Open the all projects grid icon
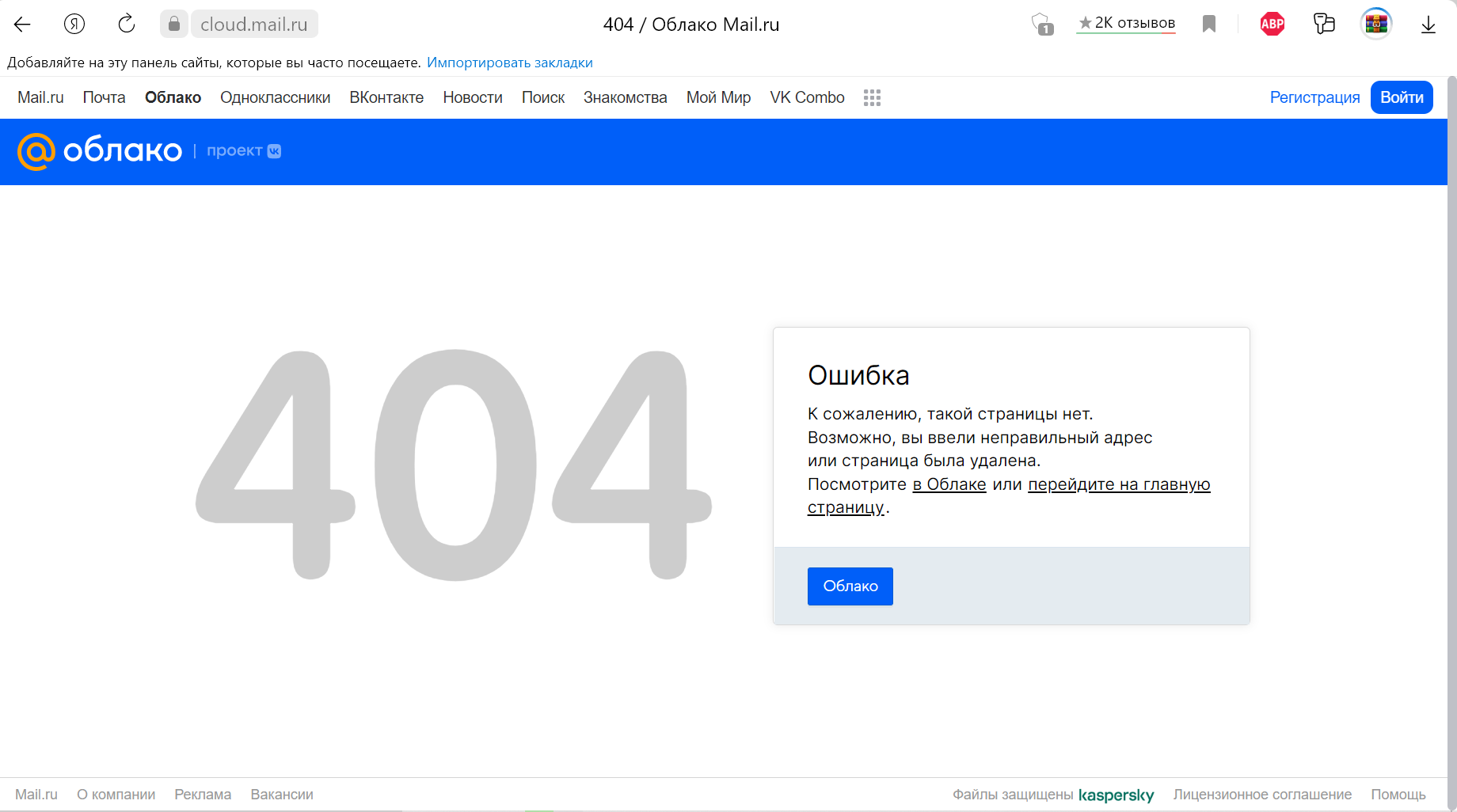Screen dimensions: 1457x812 (872, 97)
